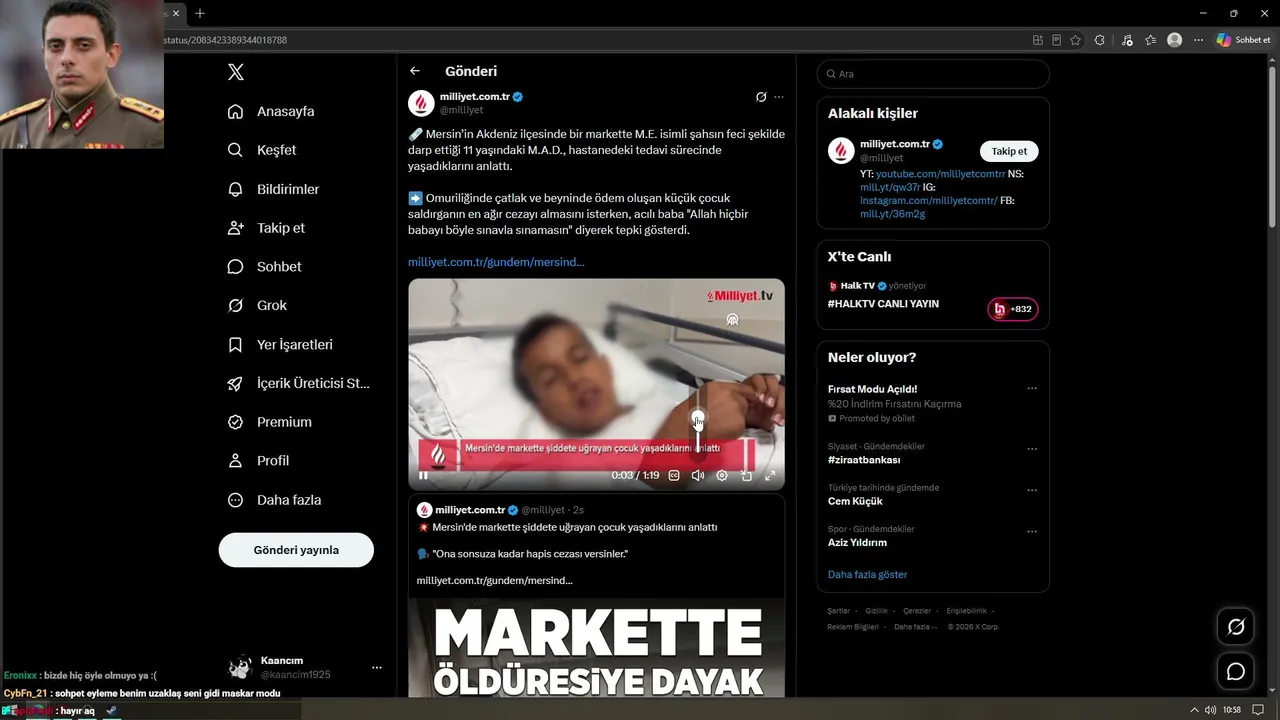Open video settings gear
The height and width of the screenshot is (720, 1280).
tap(722, 476)
